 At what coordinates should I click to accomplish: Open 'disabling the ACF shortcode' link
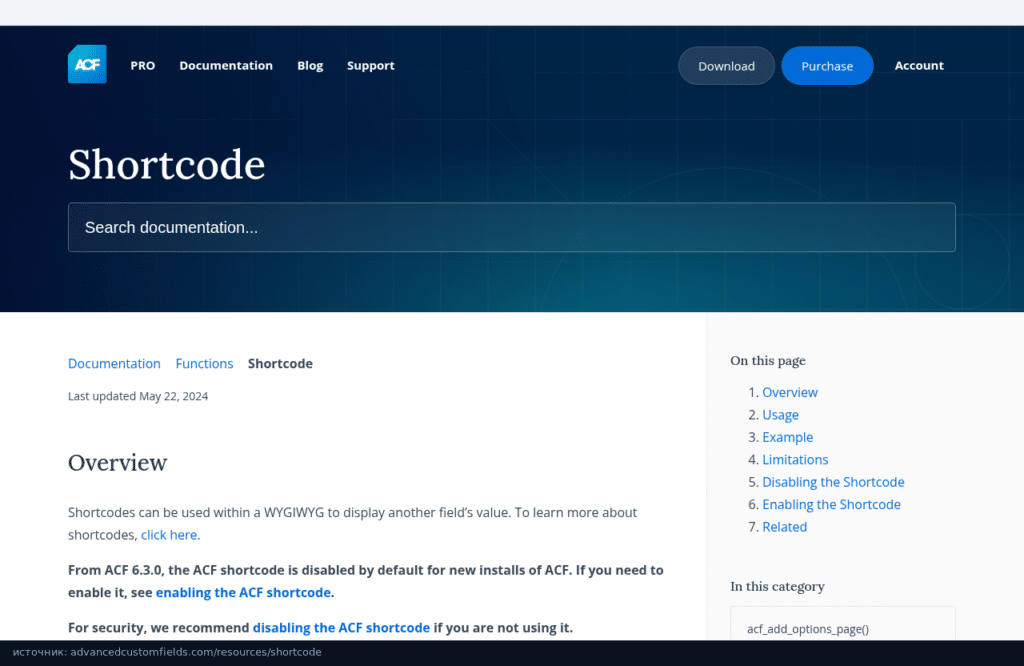coord(341,627)
